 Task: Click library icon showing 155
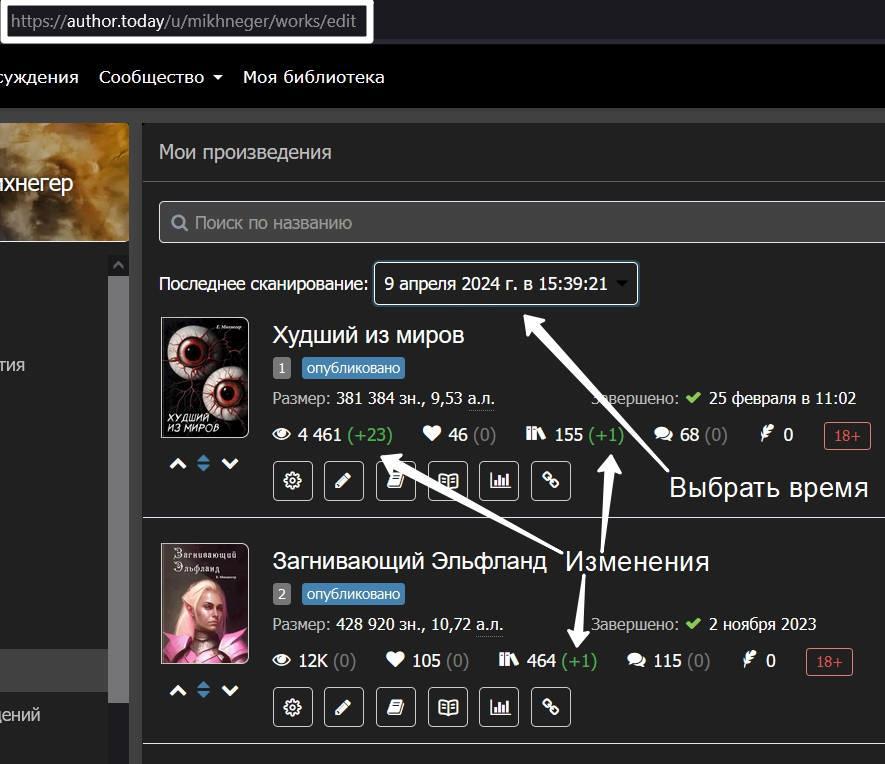pos(536,433)
